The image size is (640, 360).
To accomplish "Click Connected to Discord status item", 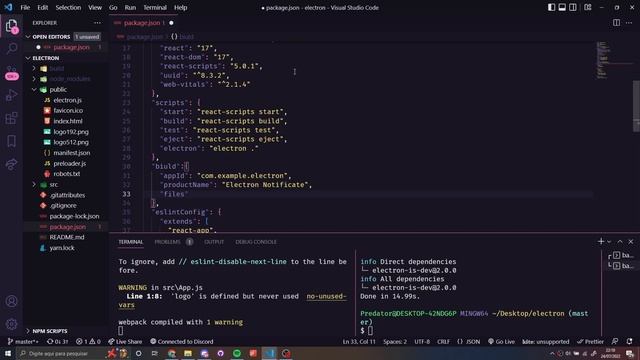I will pyautogui.click(x=182, y=342).
